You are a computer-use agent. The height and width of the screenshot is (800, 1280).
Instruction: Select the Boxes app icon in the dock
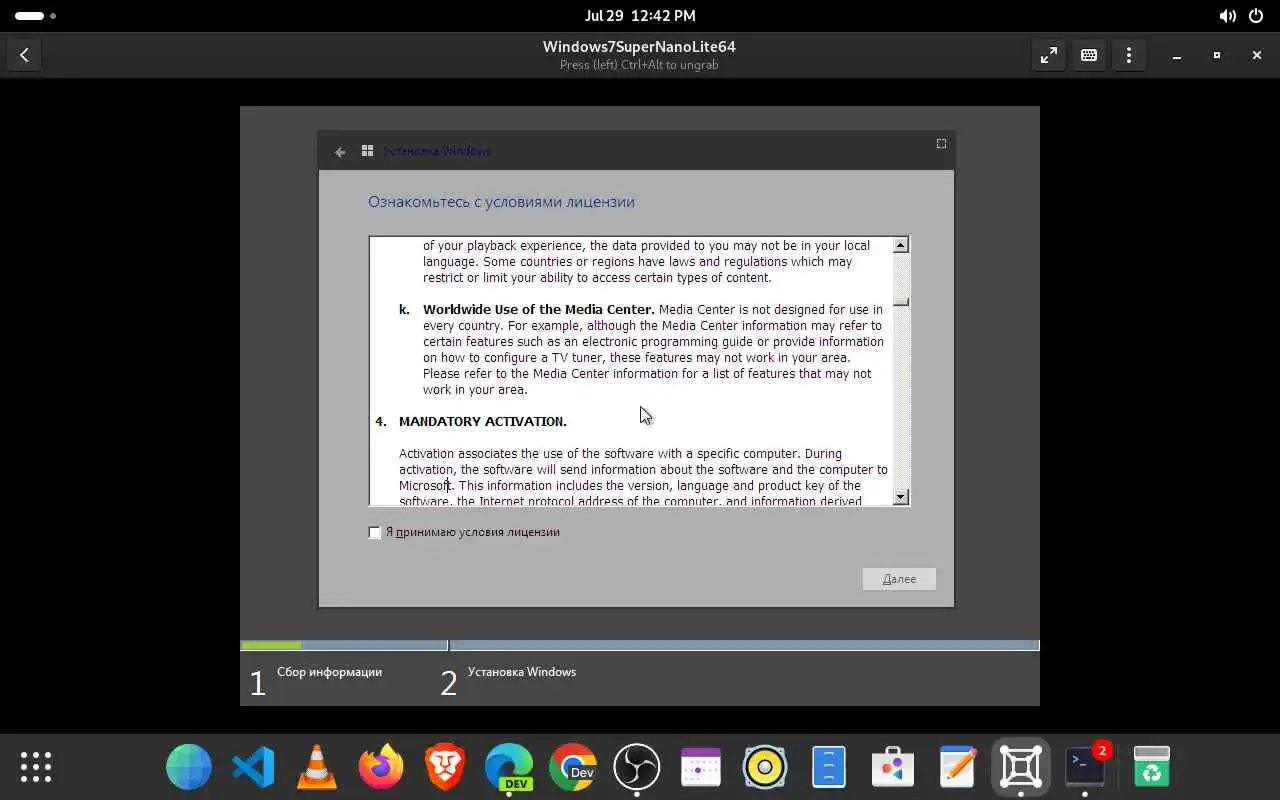click(1021, 767)
